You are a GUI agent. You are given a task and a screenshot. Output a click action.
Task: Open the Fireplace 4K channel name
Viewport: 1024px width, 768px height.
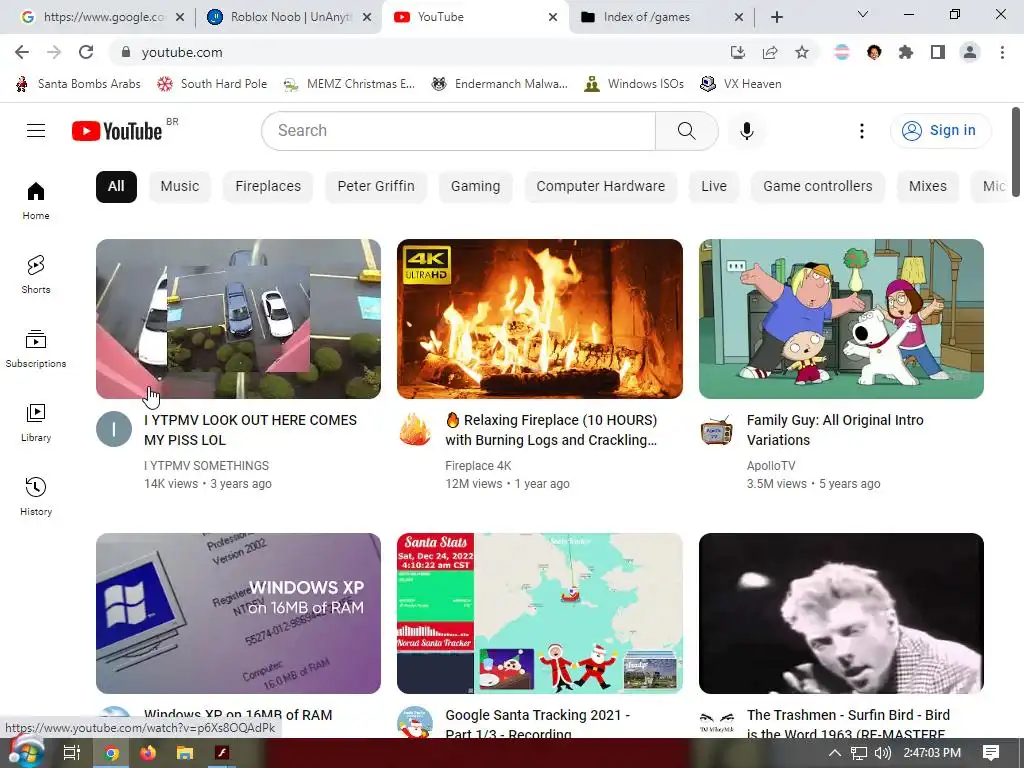(x=478, y=466)
